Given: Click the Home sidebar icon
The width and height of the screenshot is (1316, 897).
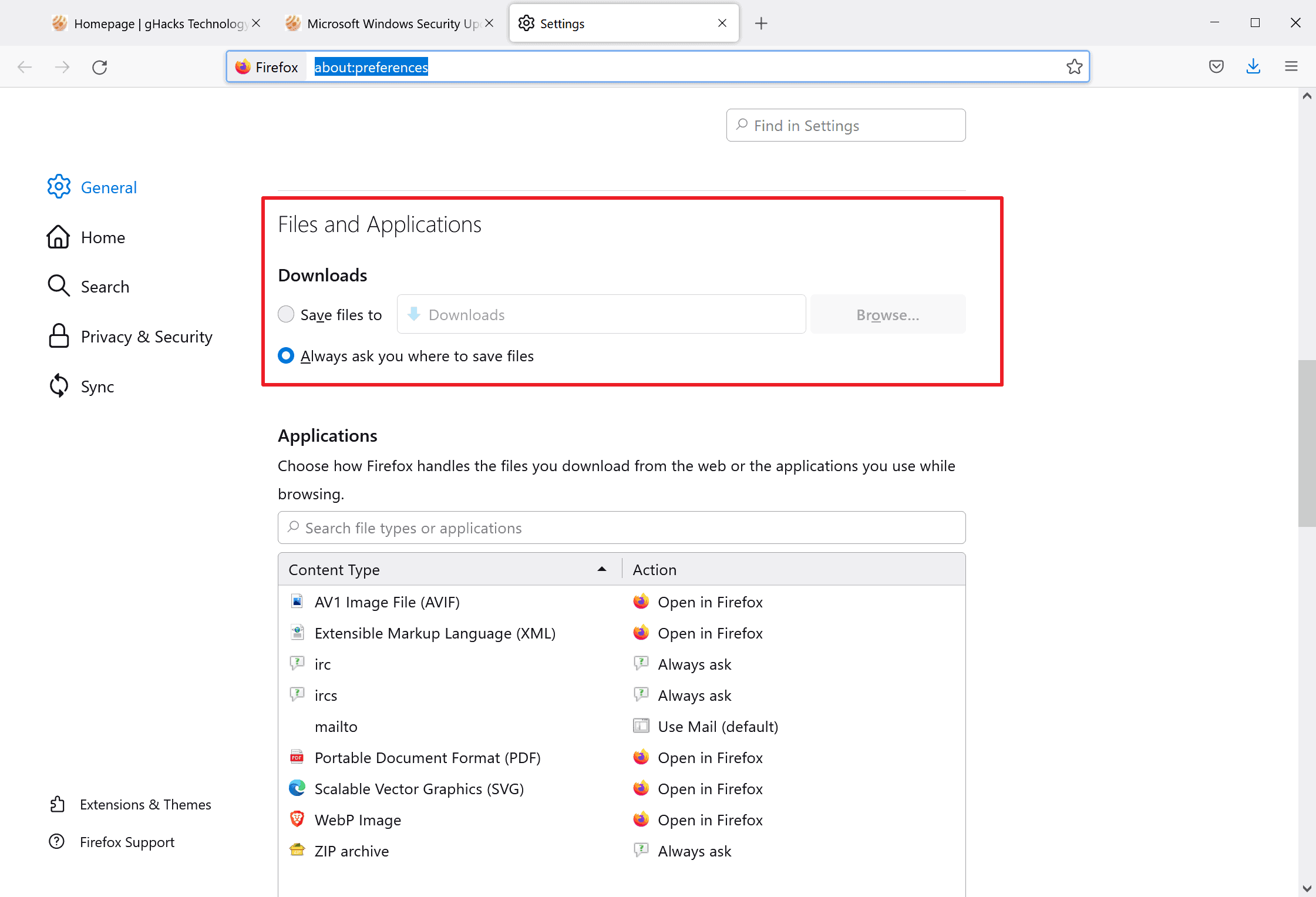Looking at the screenshot, I should coord(58,237).
